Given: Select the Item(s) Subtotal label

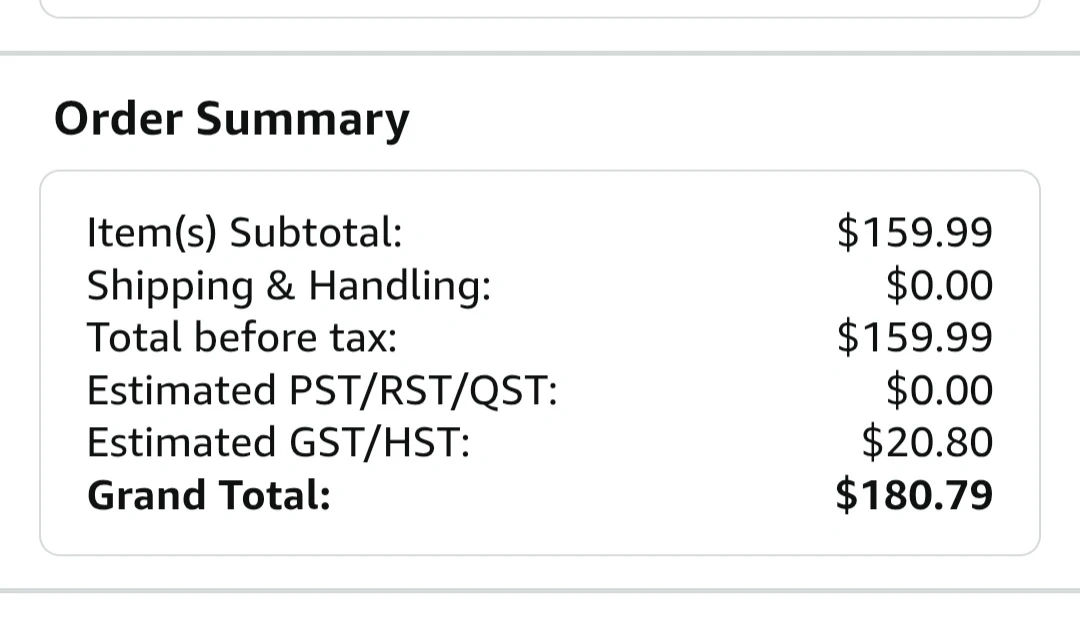Looking at the screenshot, I should coord(244,233).
